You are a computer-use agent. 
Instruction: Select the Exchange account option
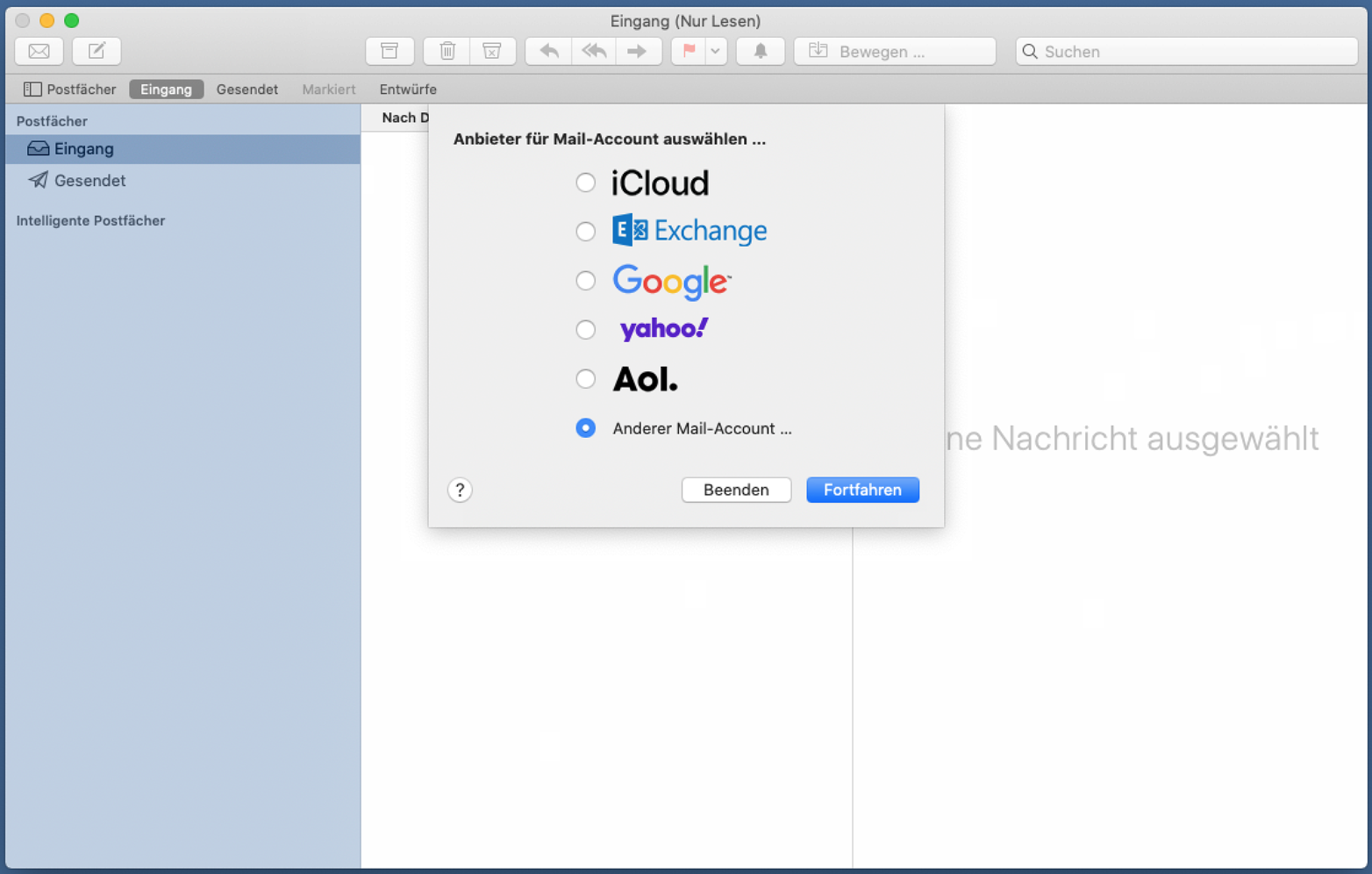pos(585,232)
